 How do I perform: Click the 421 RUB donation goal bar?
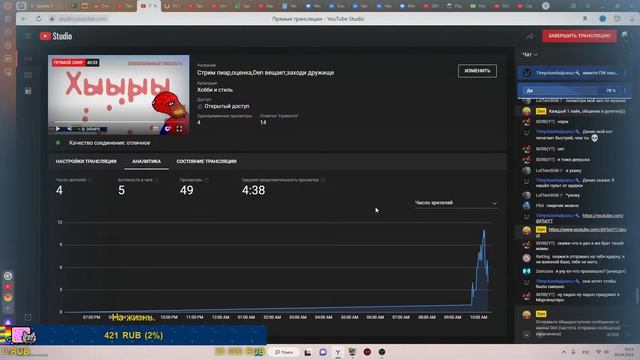pos(133,335)
